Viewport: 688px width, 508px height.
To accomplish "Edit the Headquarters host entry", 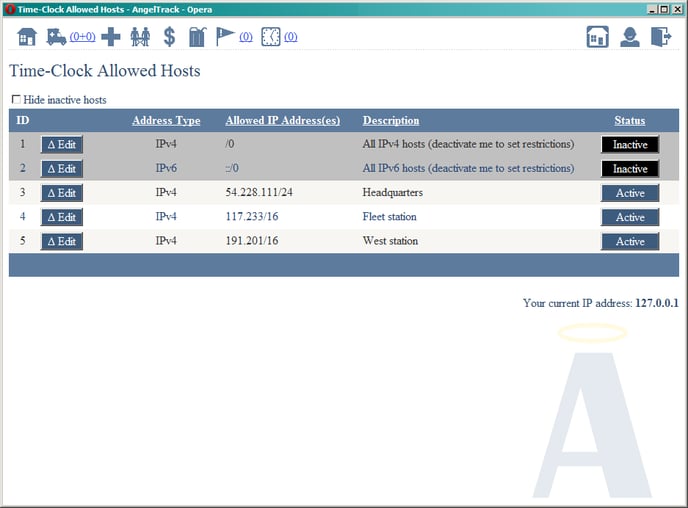I will pos(62,193).
